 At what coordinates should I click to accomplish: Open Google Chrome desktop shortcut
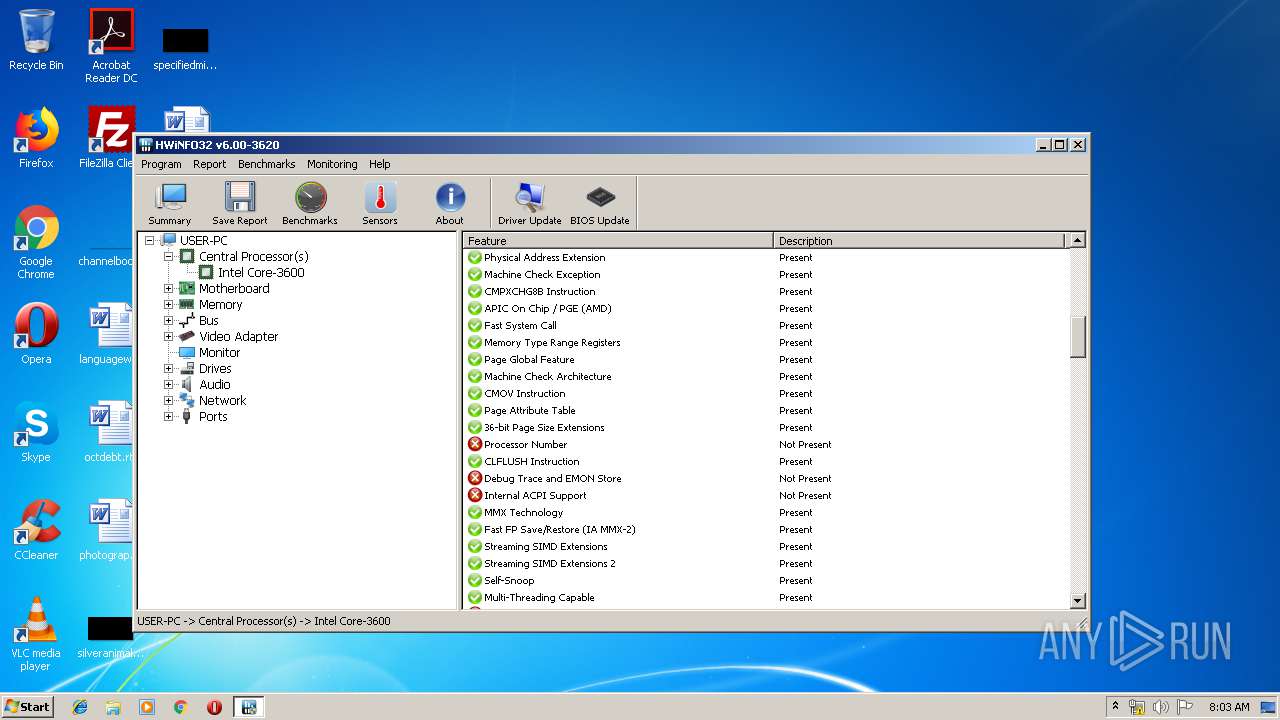tap(36, 243)
